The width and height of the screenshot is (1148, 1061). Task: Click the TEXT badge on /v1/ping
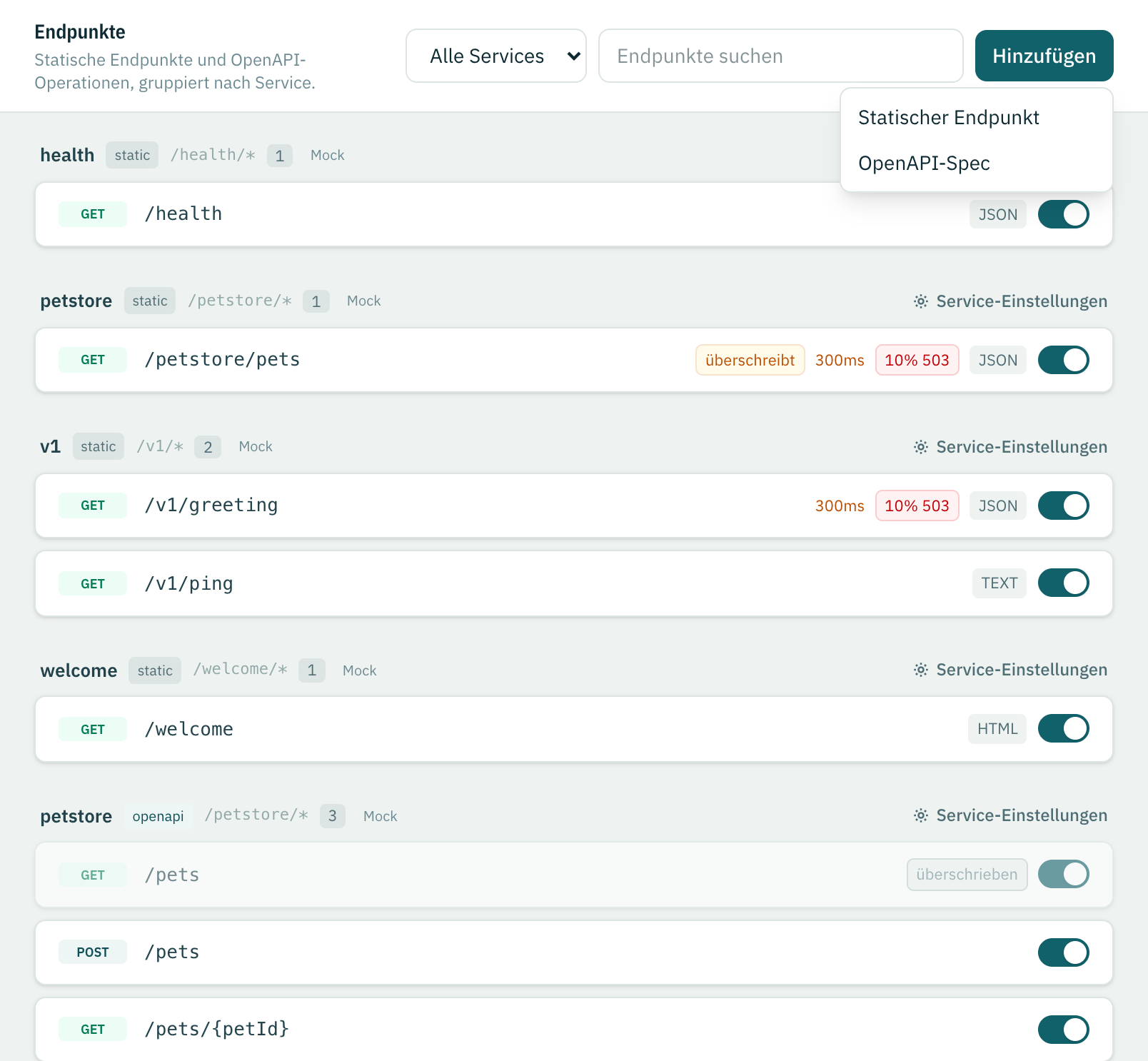click(999, 583)
